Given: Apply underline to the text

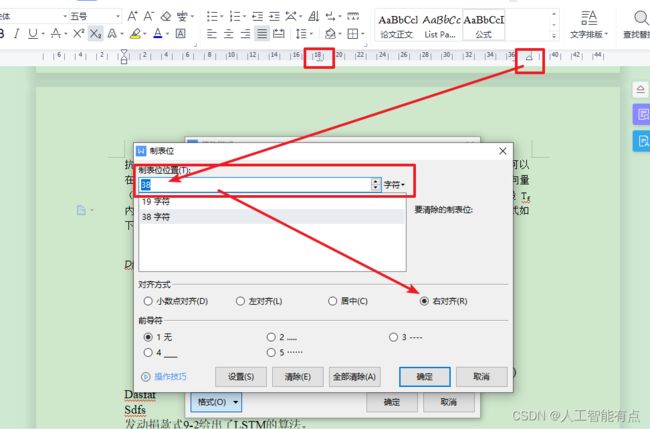Looking at the screenshot, I should point(33,34).
